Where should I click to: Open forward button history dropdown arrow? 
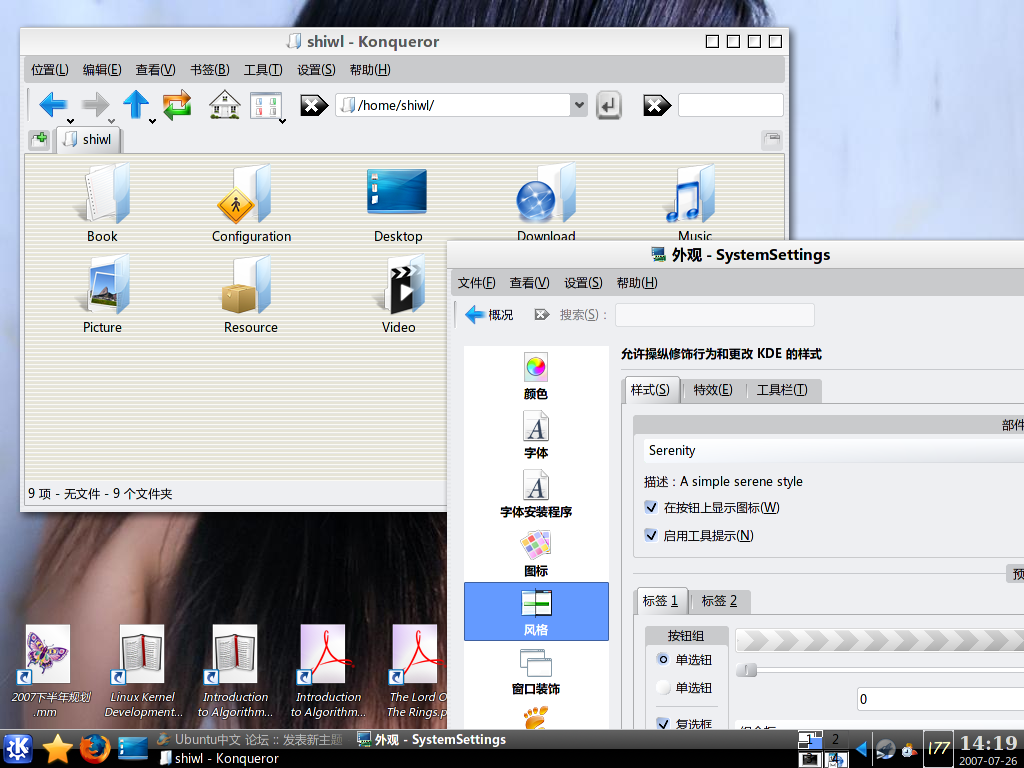tap(112, 121)
